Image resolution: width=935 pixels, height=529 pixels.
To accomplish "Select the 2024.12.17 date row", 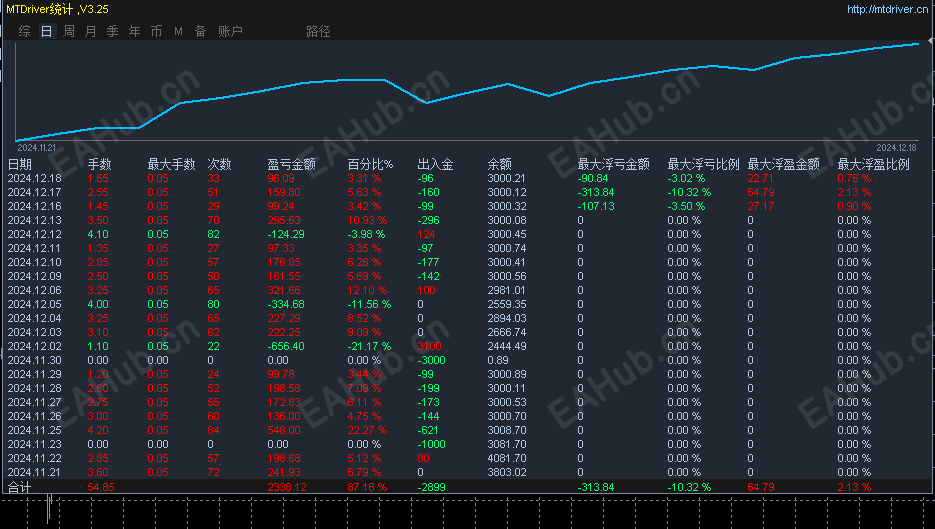I will point(35,192).
